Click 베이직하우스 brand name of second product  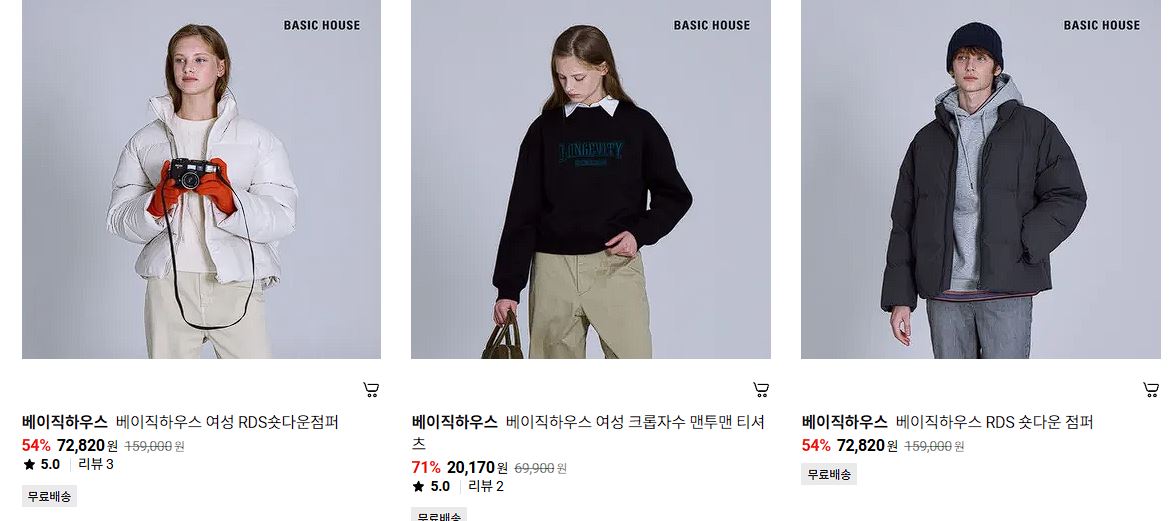(455, 422)
